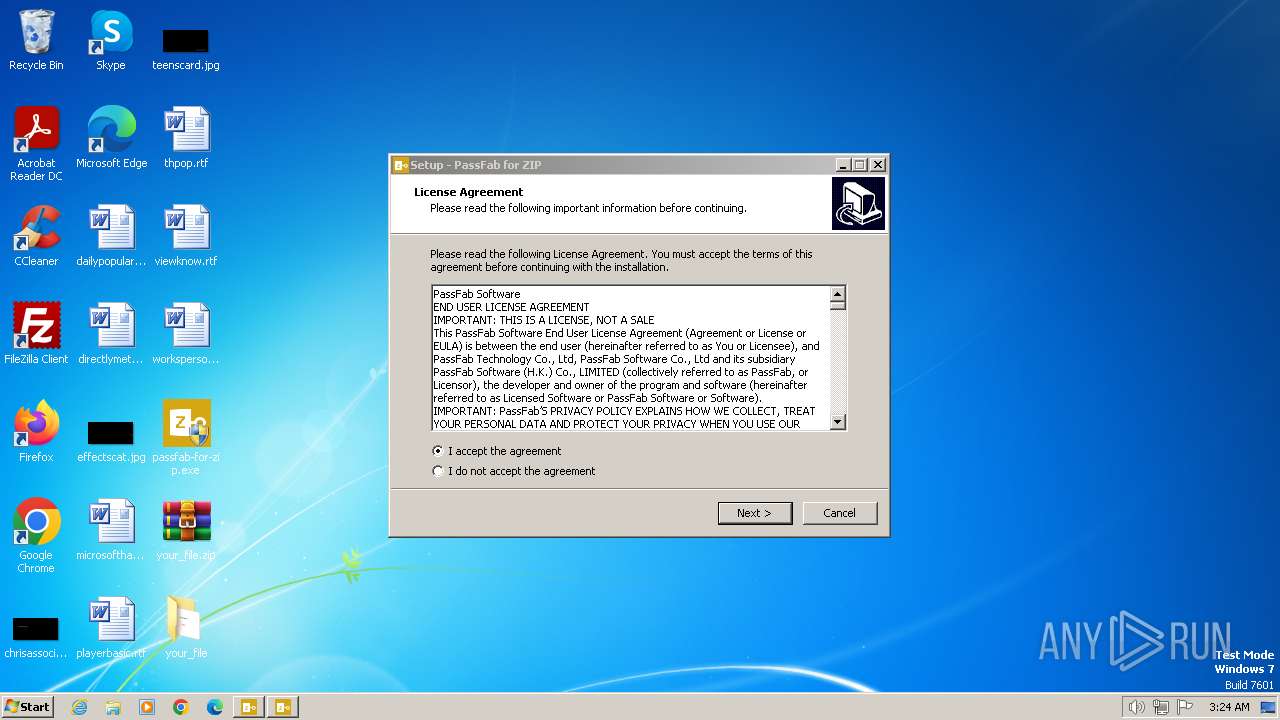The height and width of the screenshot is (720, 1280).
Task: Select effectscat.jpg desktop file
Action: 111,440
